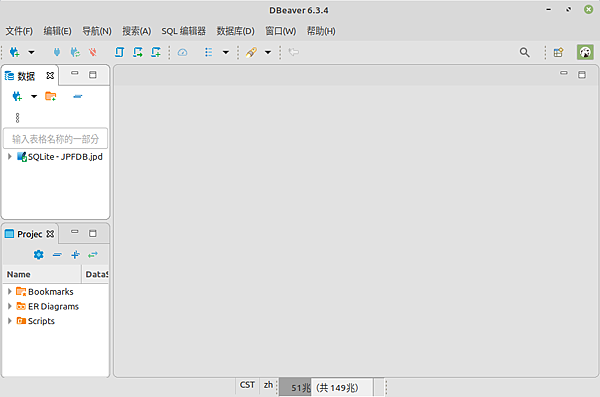Click the blue gear icon in Projects panel
The width and height of the screenshot is (600, 397).
click(39, 255)
